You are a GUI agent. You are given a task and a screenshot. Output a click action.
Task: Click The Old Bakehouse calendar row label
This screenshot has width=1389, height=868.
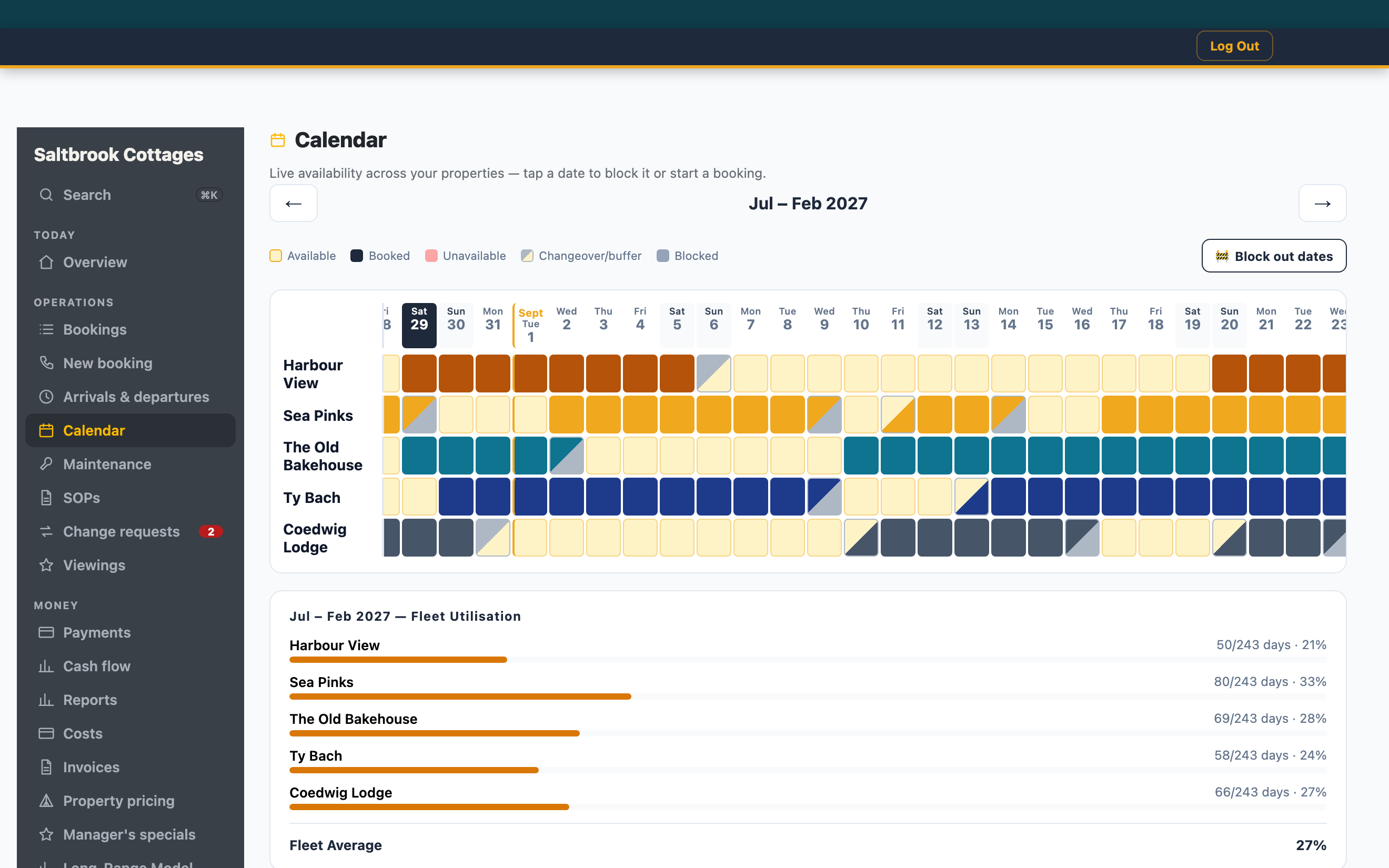[x=323, y=456]
